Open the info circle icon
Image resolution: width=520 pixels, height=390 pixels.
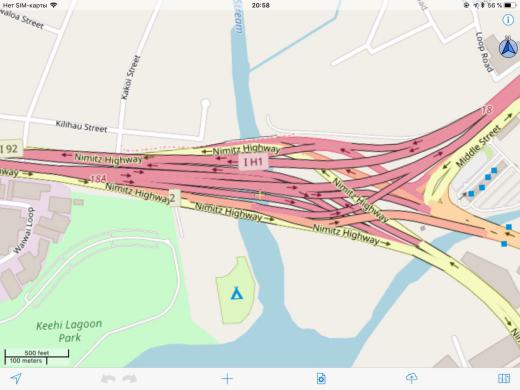508,20
